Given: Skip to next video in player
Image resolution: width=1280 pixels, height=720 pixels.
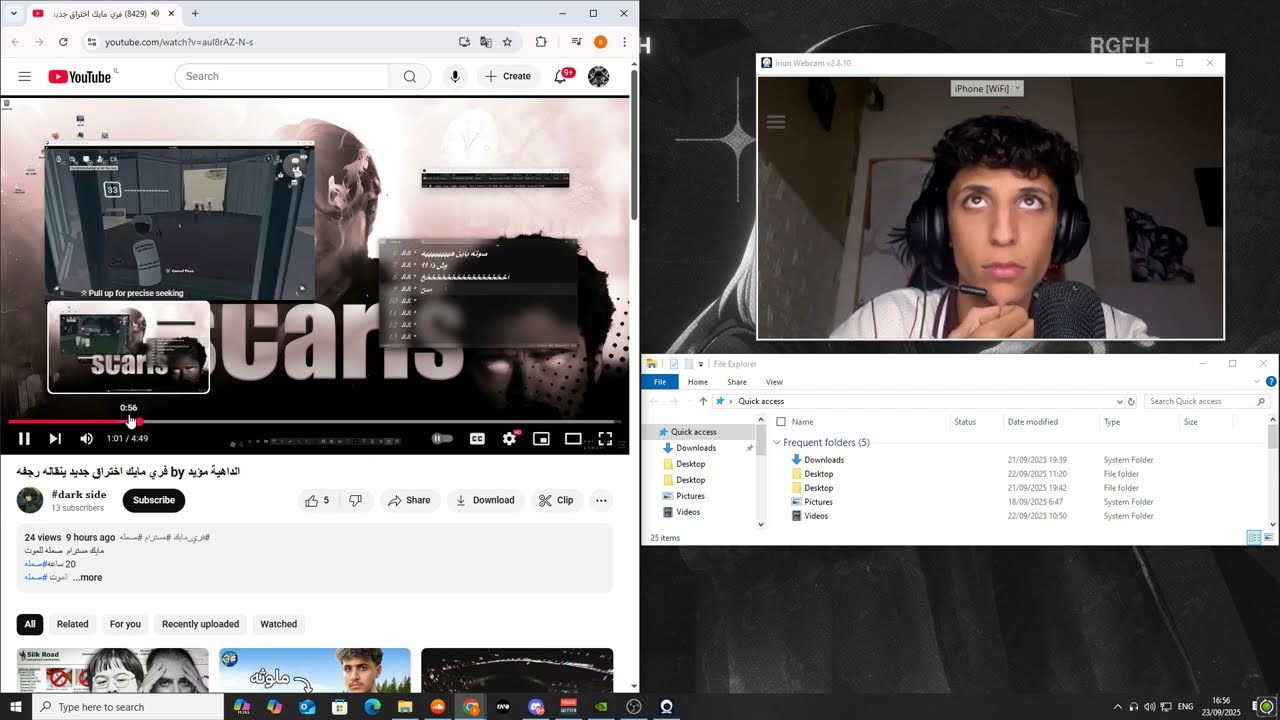Looking at the screenshot, I should (x=55, y=438).
